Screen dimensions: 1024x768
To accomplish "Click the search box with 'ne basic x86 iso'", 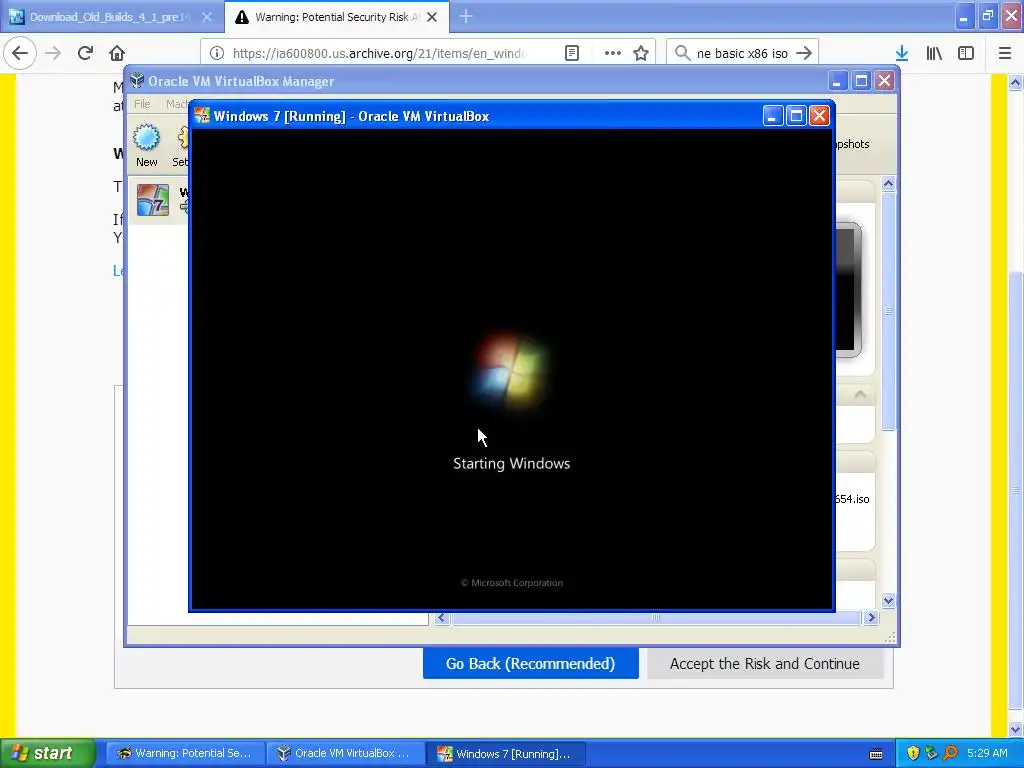I will pos(742,53).
